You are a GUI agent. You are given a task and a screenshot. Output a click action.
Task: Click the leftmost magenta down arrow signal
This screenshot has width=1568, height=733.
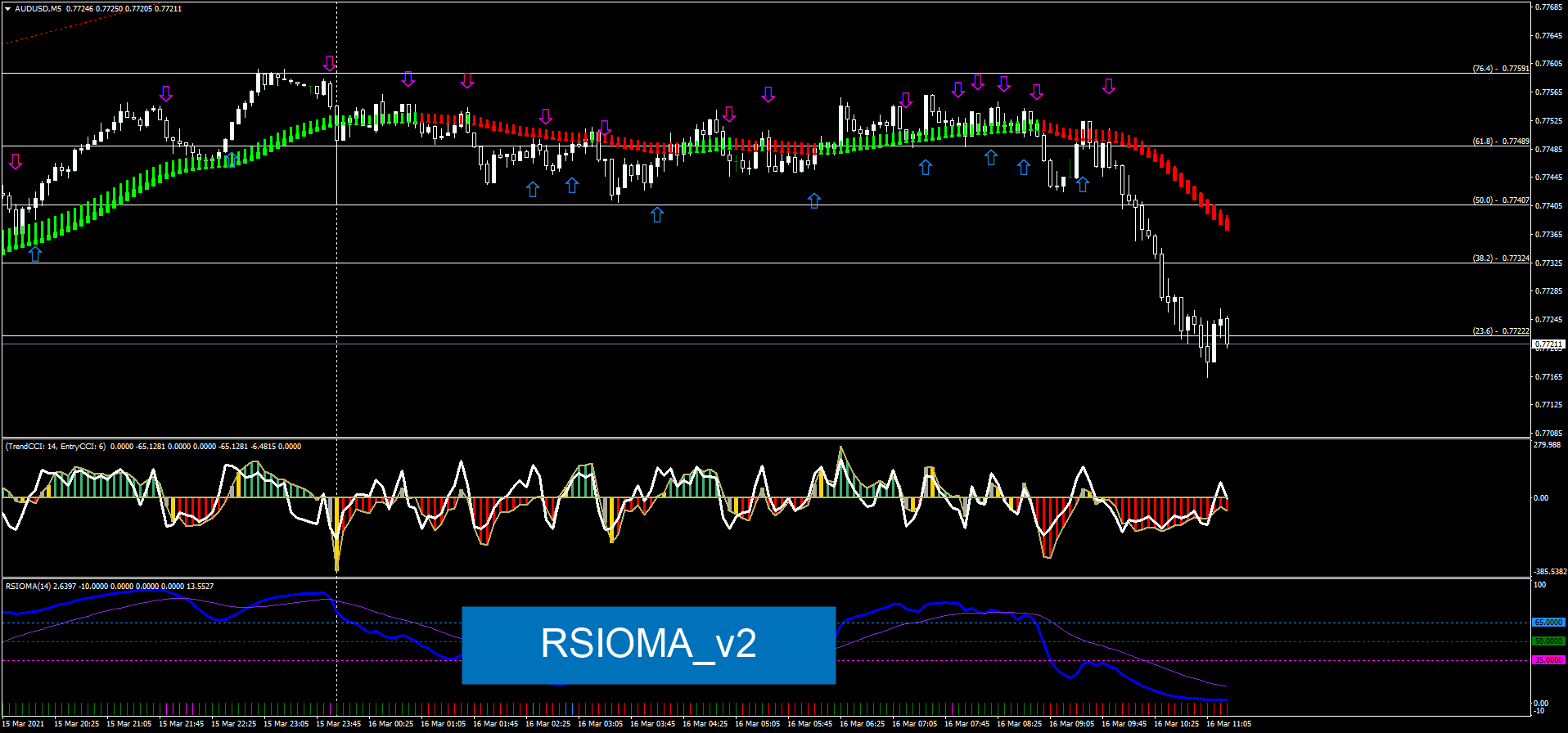pyautogui.click(x=16, y=161)
